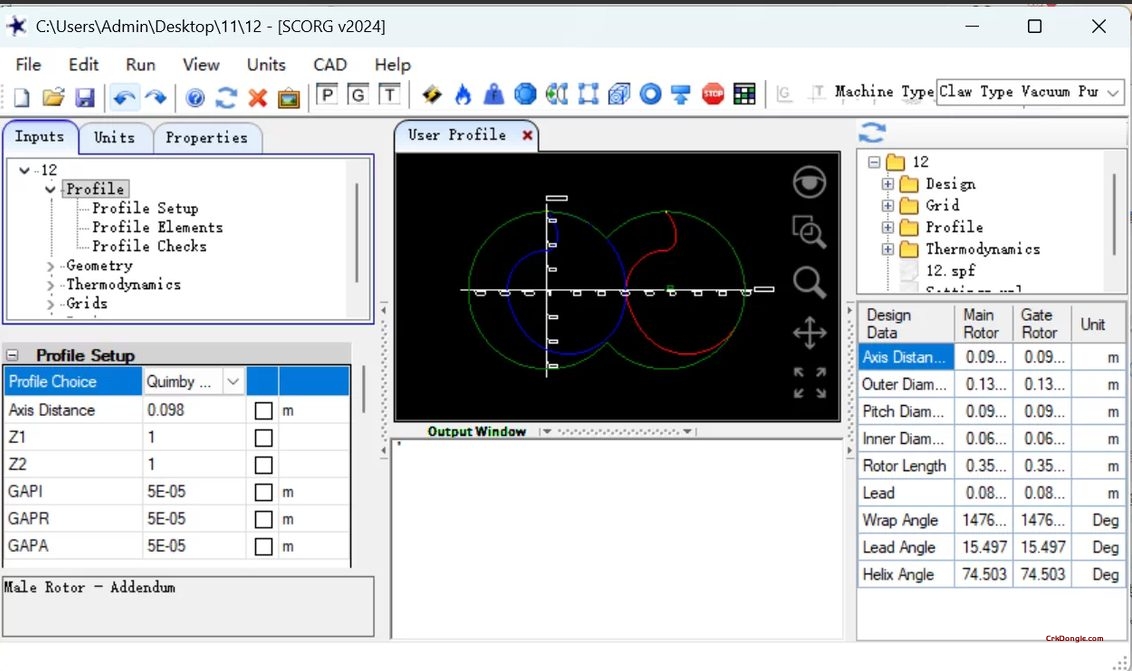Switch to the Units tab in left panel
The image size is (1132, 671).
point(114,137)
